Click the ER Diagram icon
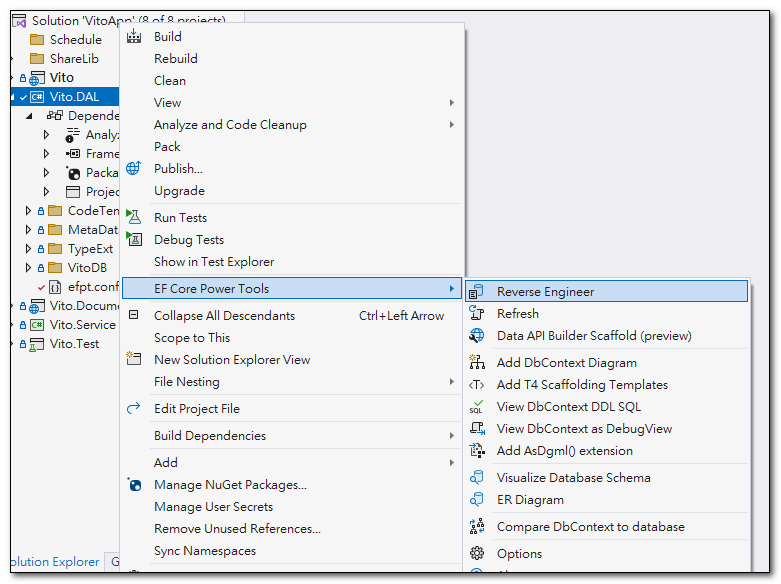Image resolution: width=781 pixels, height=584 pixels. tap(477, 499)
